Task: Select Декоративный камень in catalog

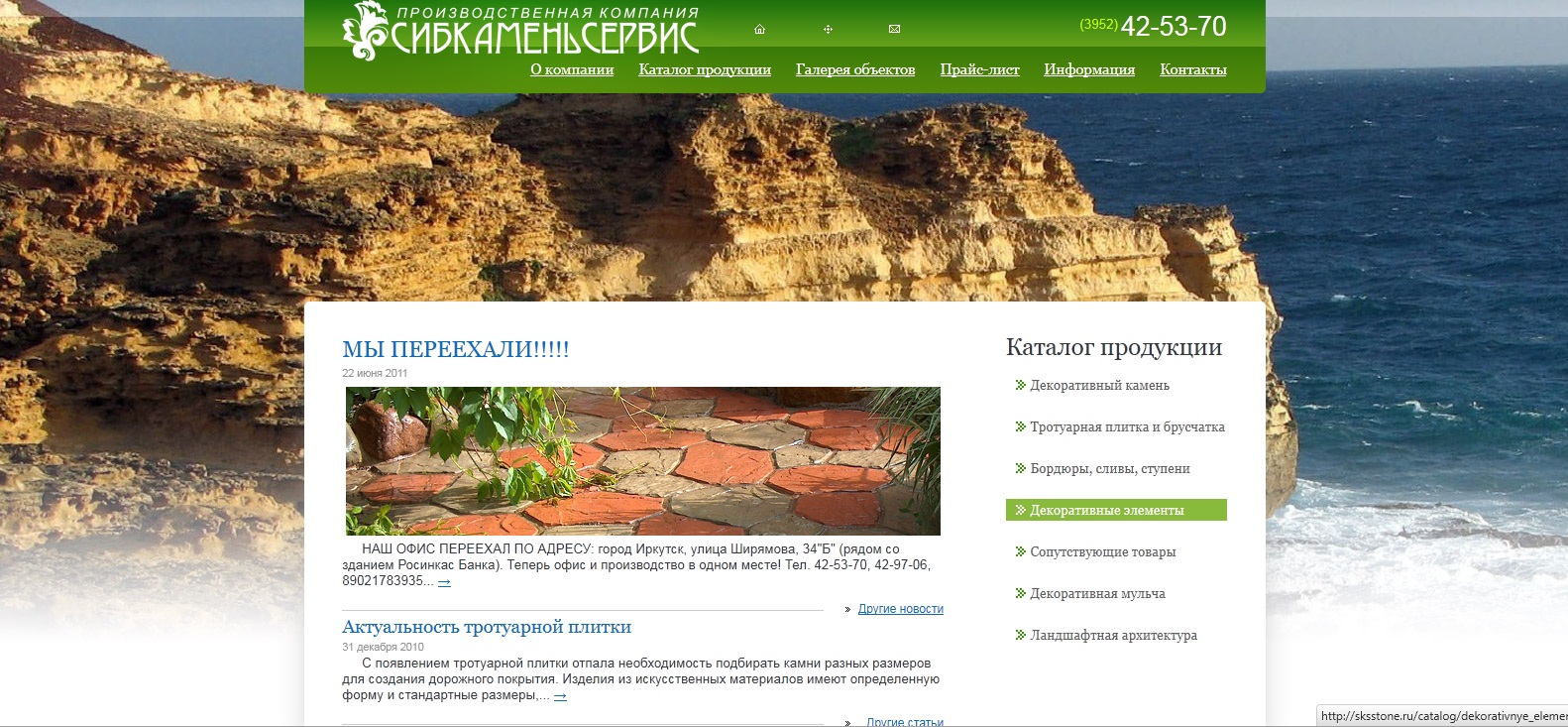Action: click(x=1099, y=385)
